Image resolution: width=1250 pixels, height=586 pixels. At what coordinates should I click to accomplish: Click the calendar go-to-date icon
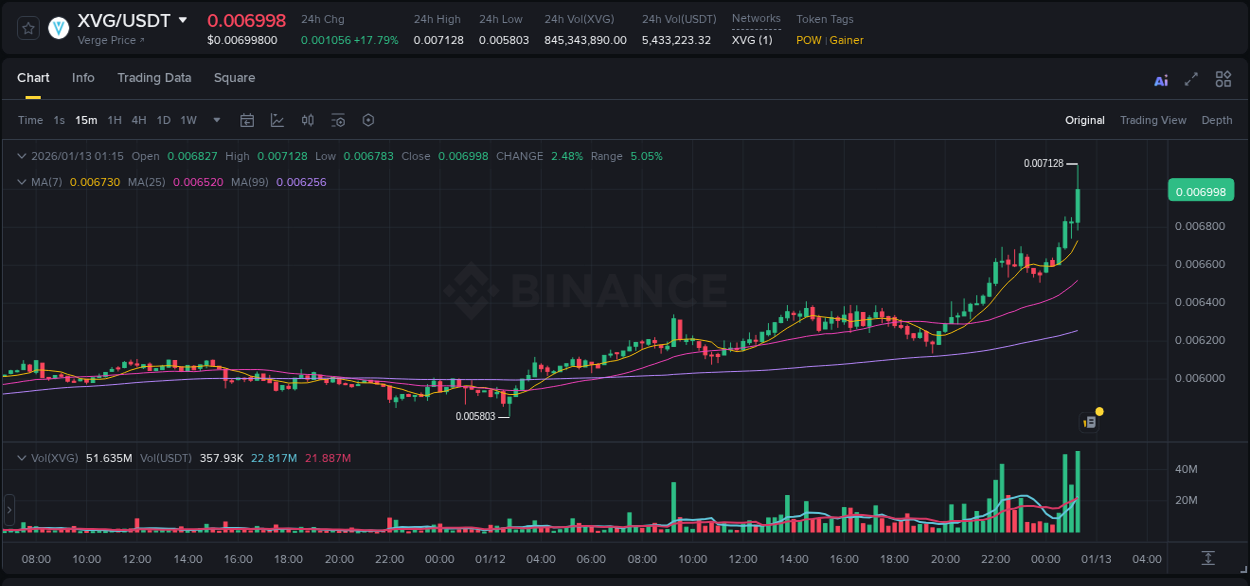[247, 120]
